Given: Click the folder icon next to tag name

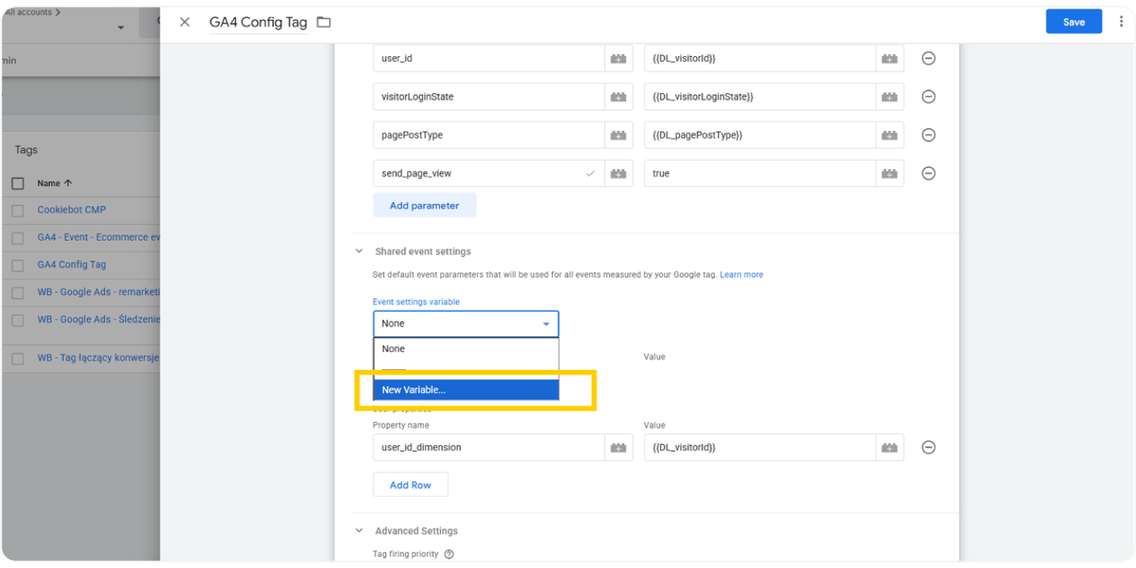Looking at the screenshot, I should (324, 22).
